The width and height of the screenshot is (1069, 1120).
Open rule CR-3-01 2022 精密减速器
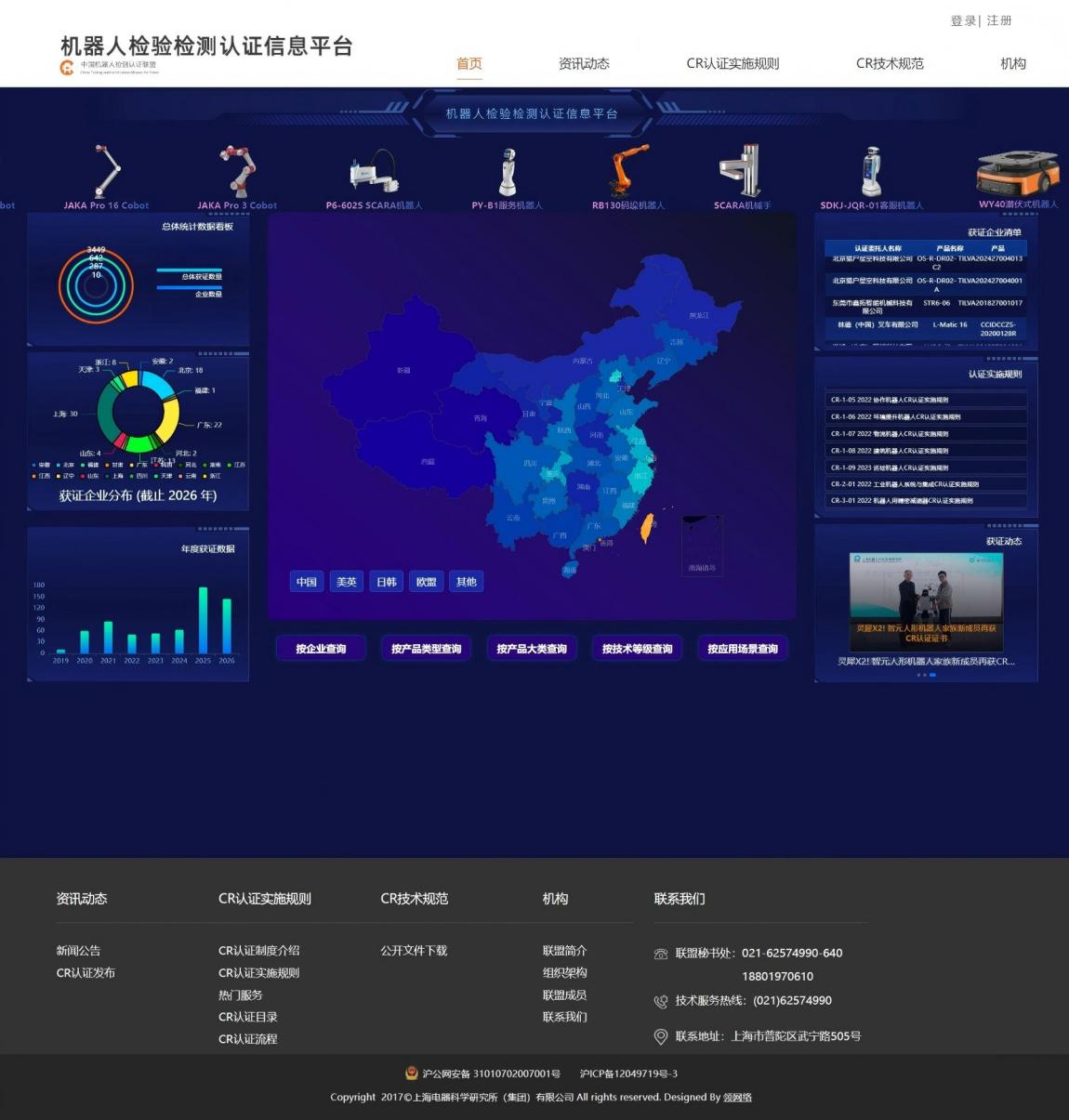[926, 500]
